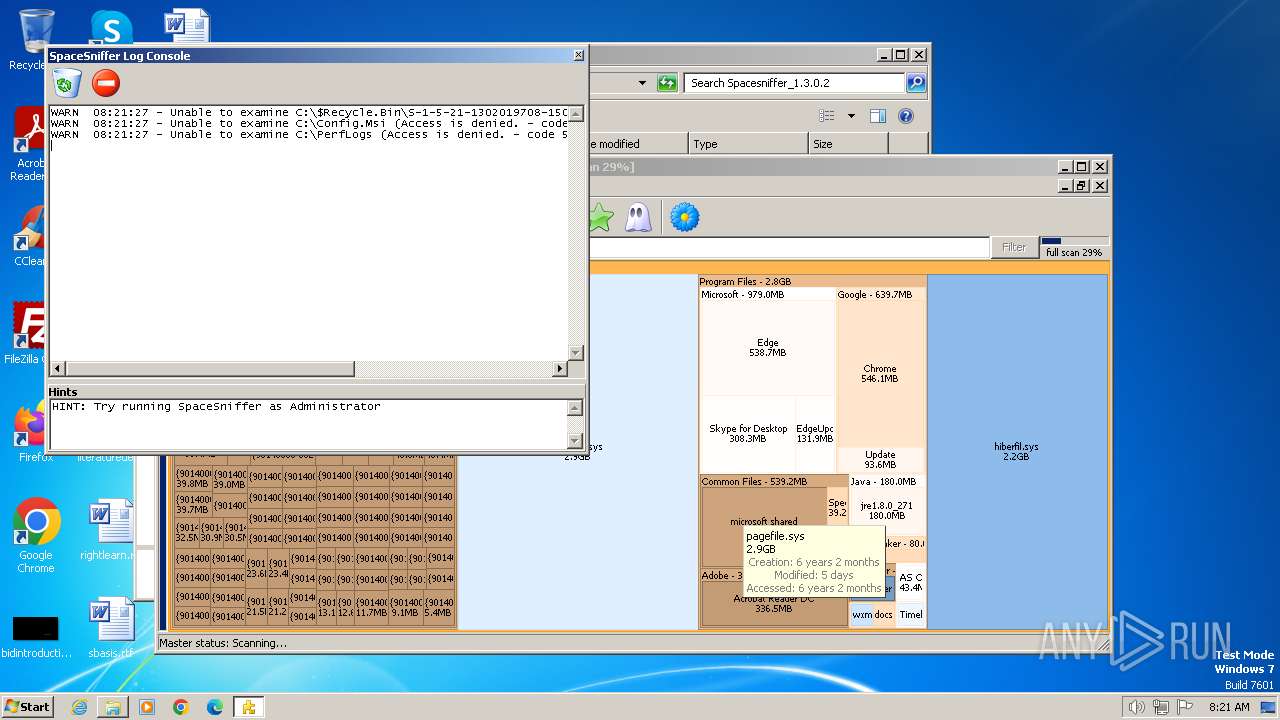
Task: Launch Microsoft Edge from the taskbar
Action: 215,707
